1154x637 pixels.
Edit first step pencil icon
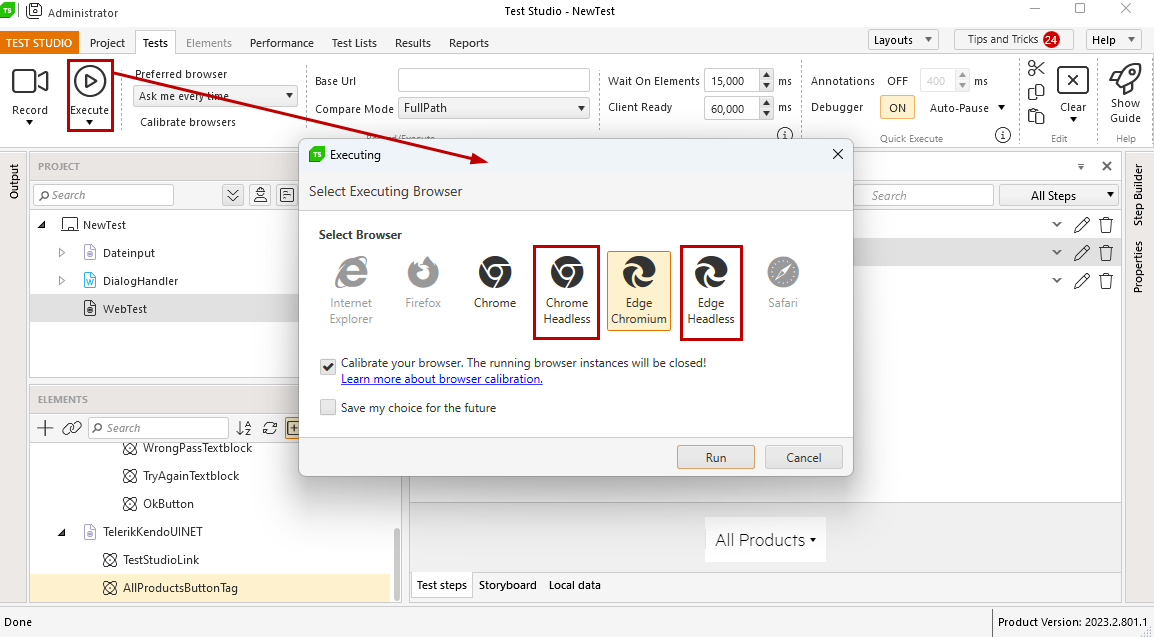coord(1081,225)
